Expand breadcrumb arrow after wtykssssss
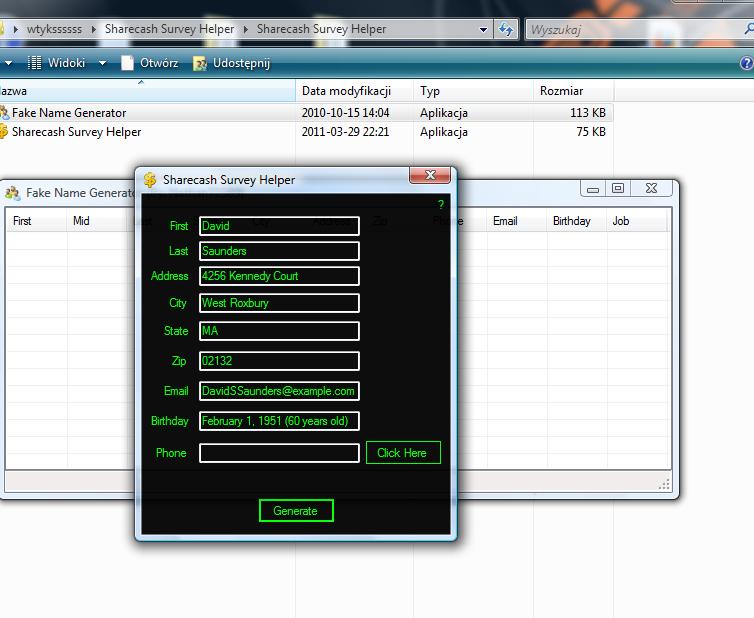Viewport: 754px width, 618px height. (94, 29)
